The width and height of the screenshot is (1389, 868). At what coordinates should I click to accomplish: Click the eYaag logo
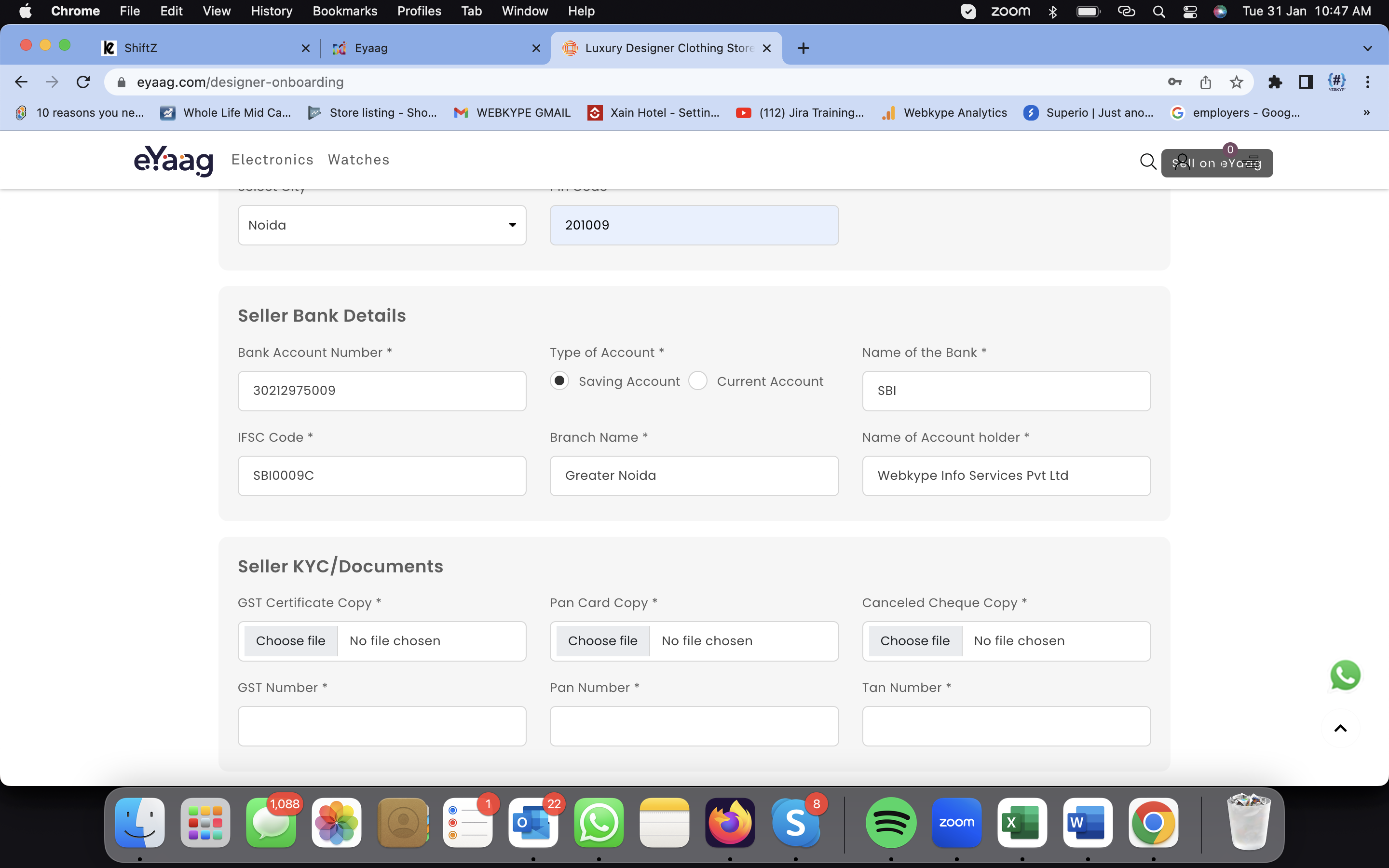(x=173, y=160)
